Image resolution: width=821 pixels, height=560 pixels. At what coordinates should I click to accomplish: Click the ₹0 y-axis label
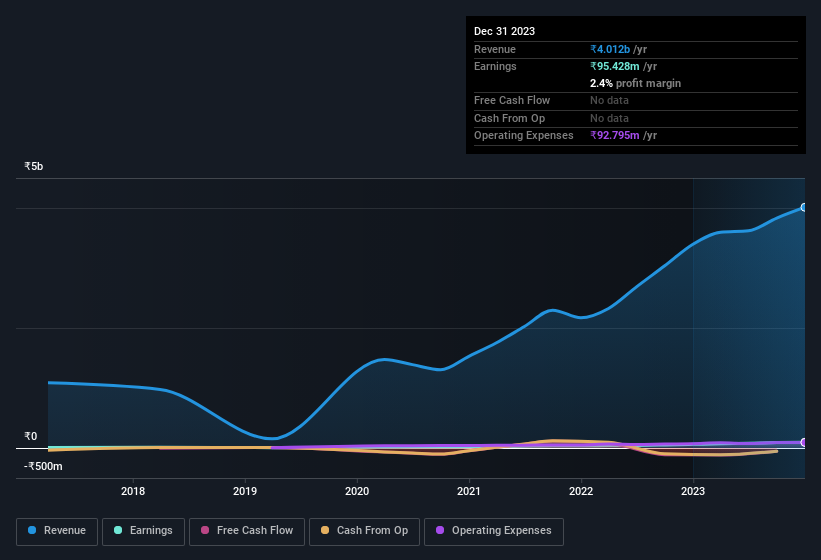pyautogui.click(x=31, y=436)
